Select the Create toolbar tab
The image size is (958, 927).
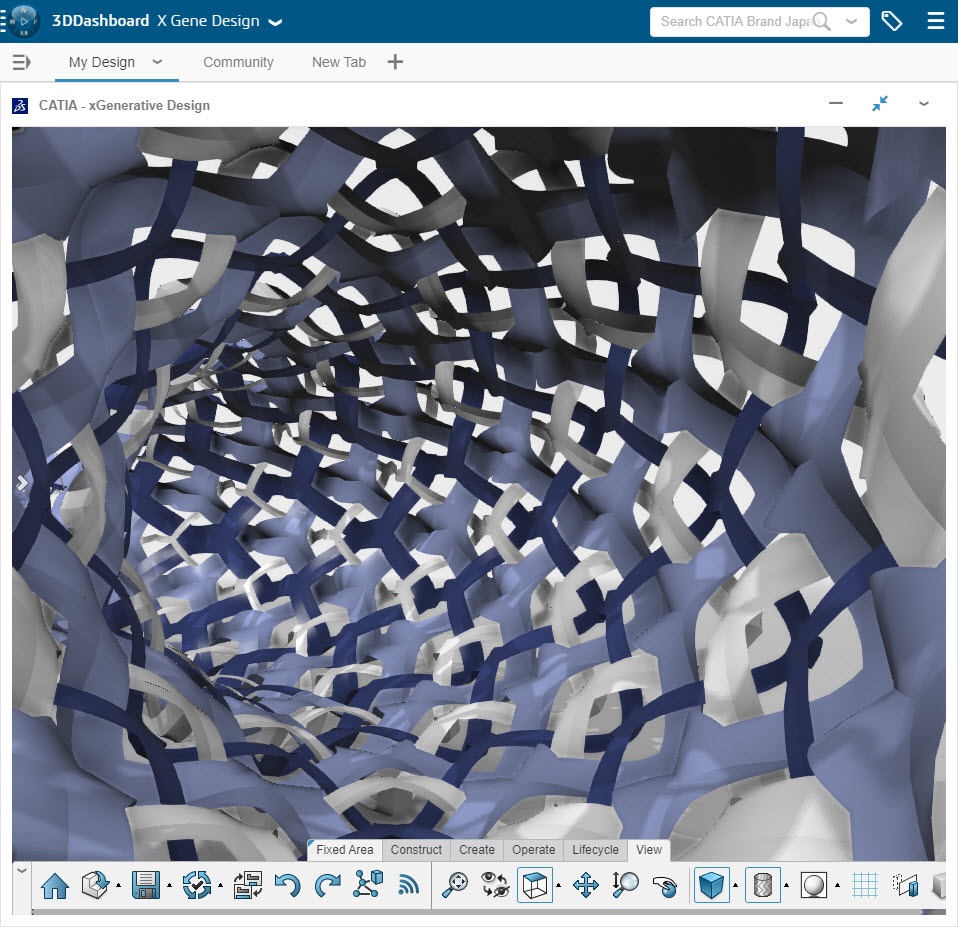tap(477, 849)
